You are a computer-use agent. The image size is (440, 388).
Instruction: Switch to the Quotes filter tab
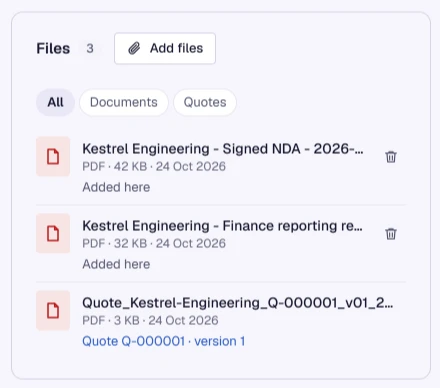(205, 102)
